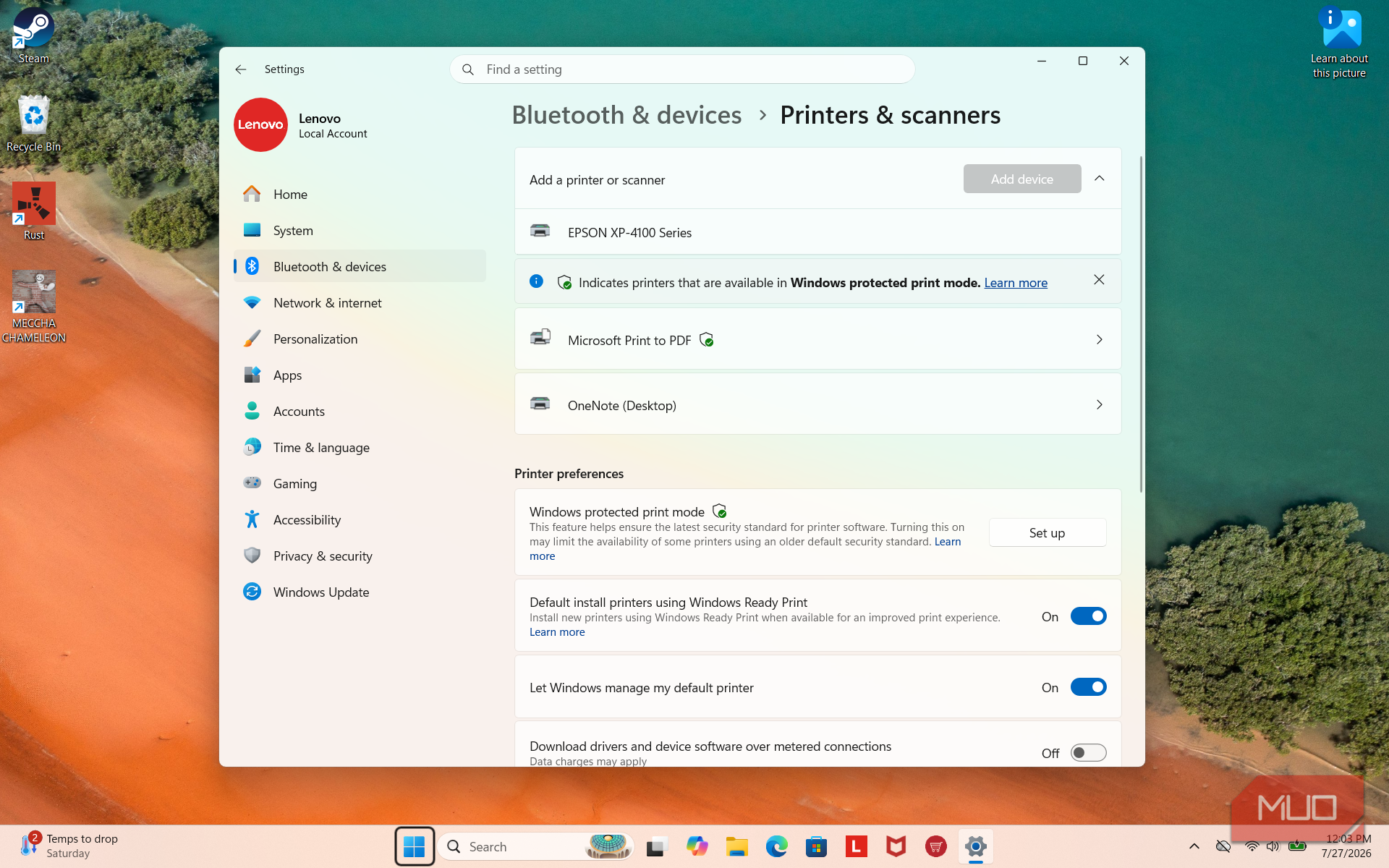Open File Explorer from the taskbar

[737, 846]
